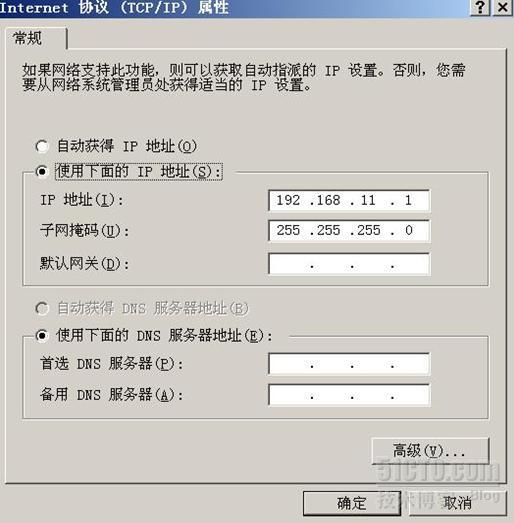This screenshot has width=514, height=523.
Task: Click last octet 0 of subnet mask
Action: [409, 230]
